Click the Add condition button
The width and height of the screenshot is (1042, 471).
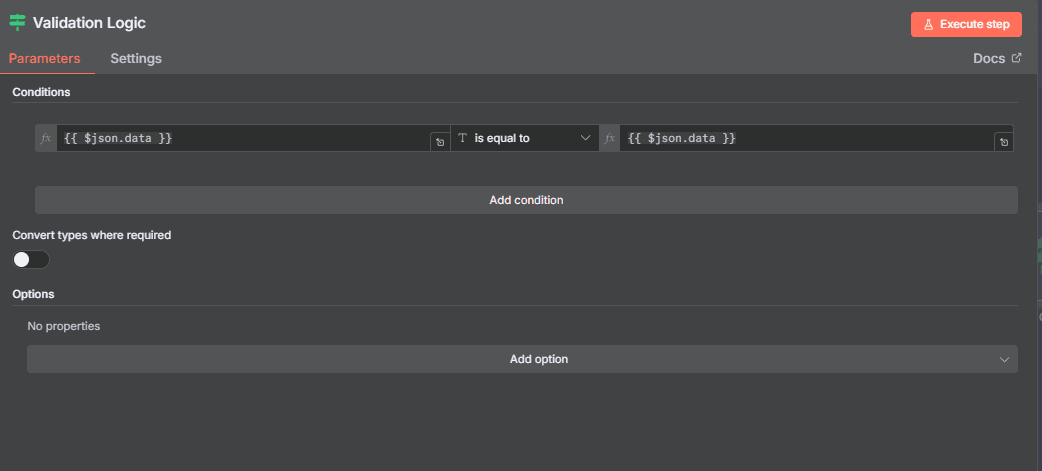pos(526,200)
